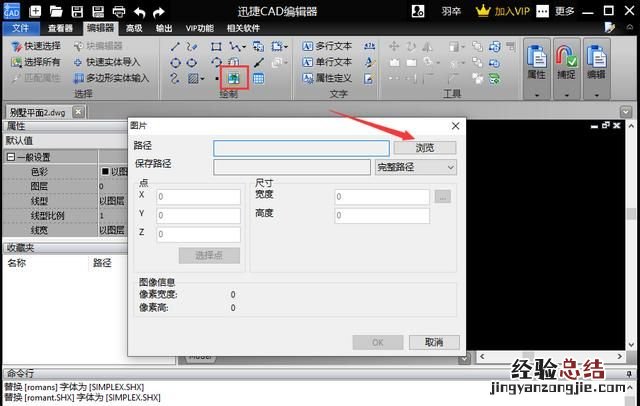Click the Quick Select (快速选择) tool
Viewport: 640px width, 406px height.
(x=36, y=46)
